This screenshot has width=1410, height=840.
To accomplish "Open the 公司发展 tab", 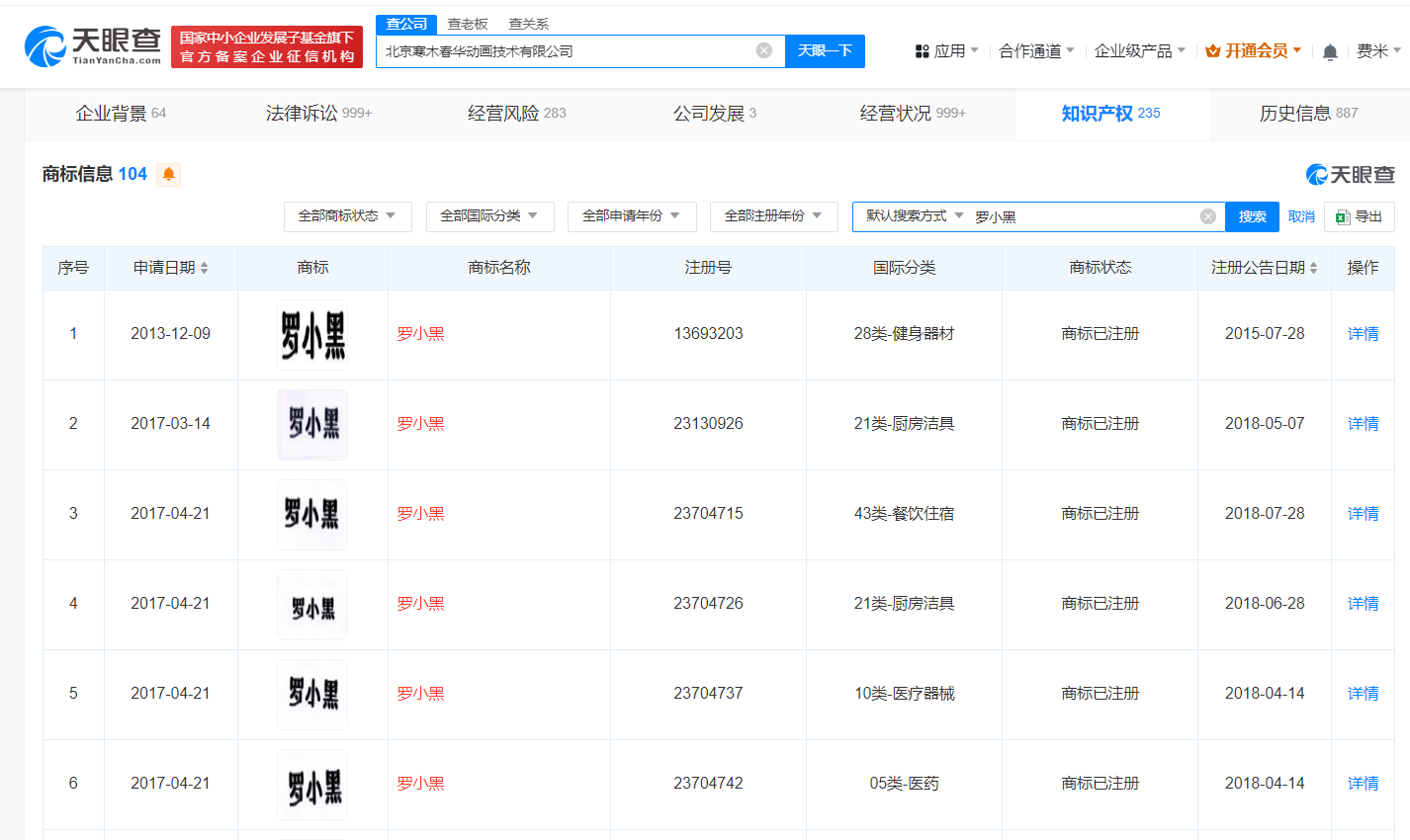I will click(714, 114).
